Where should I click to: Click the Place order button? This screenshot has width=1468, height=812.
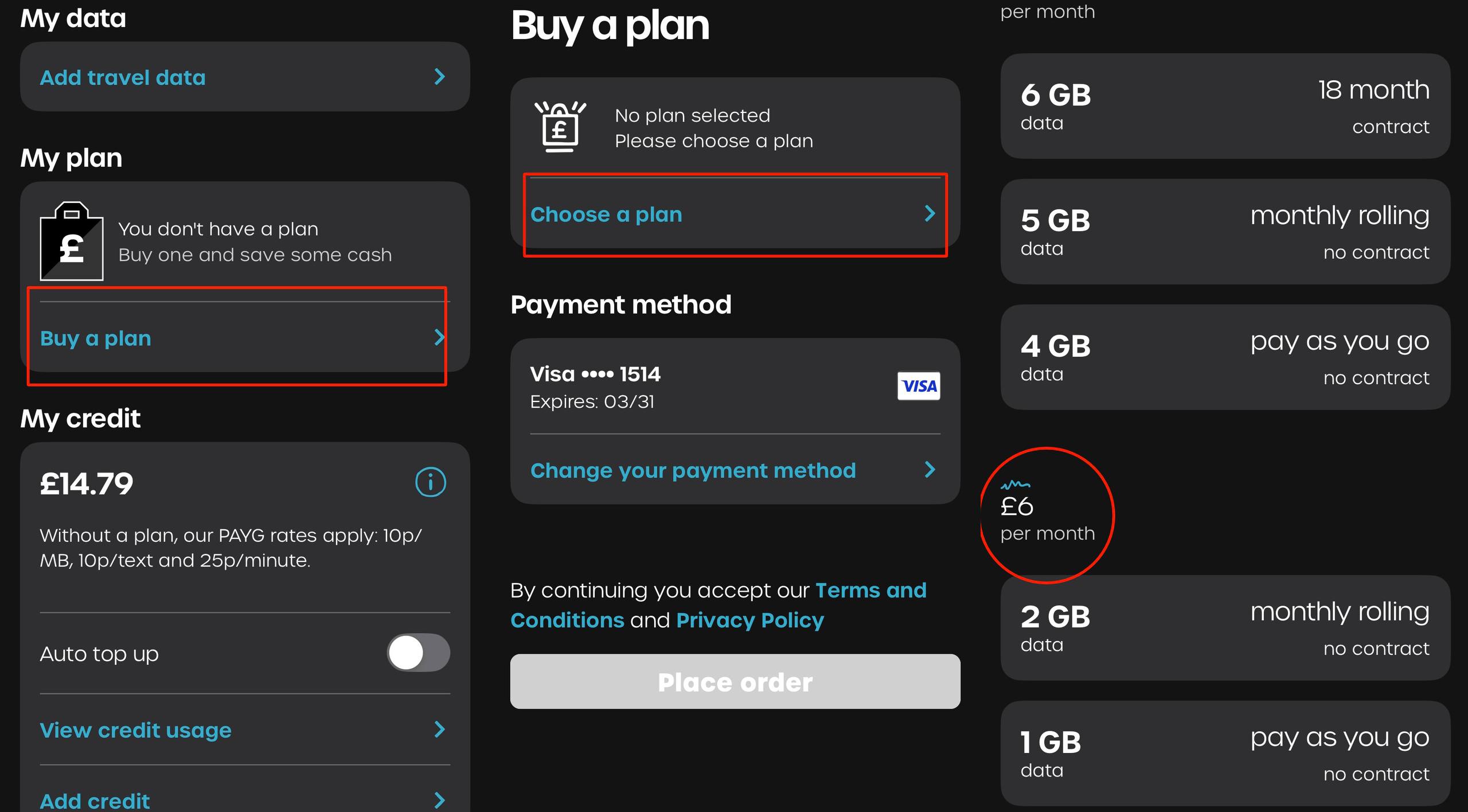pyautogui.click(x=735, y=681)
